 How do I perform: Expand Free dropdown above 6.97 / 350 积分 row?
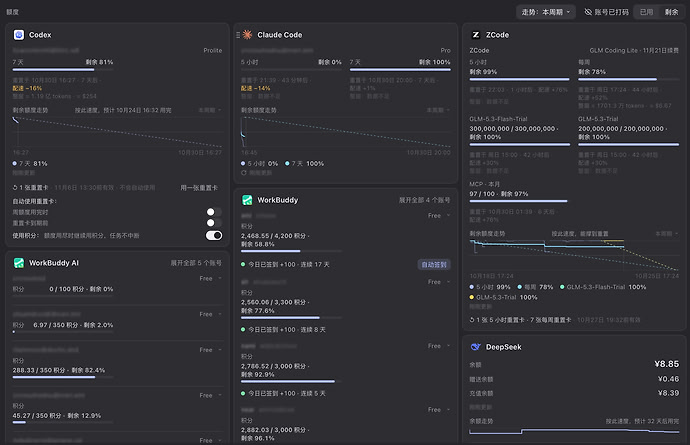tap(210, 314)
